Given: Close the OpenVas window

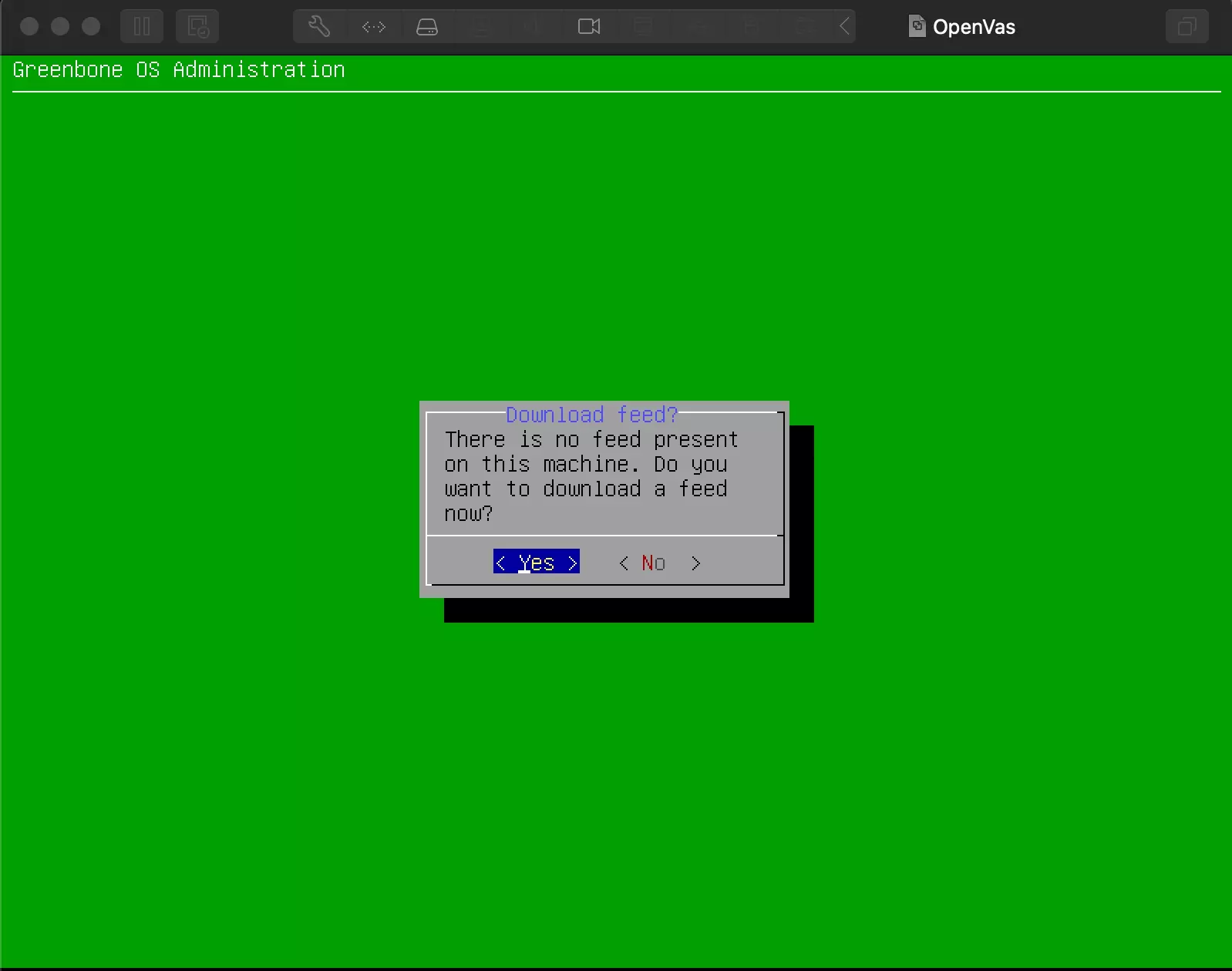Looking at the screenshot, I should [29, 27].
